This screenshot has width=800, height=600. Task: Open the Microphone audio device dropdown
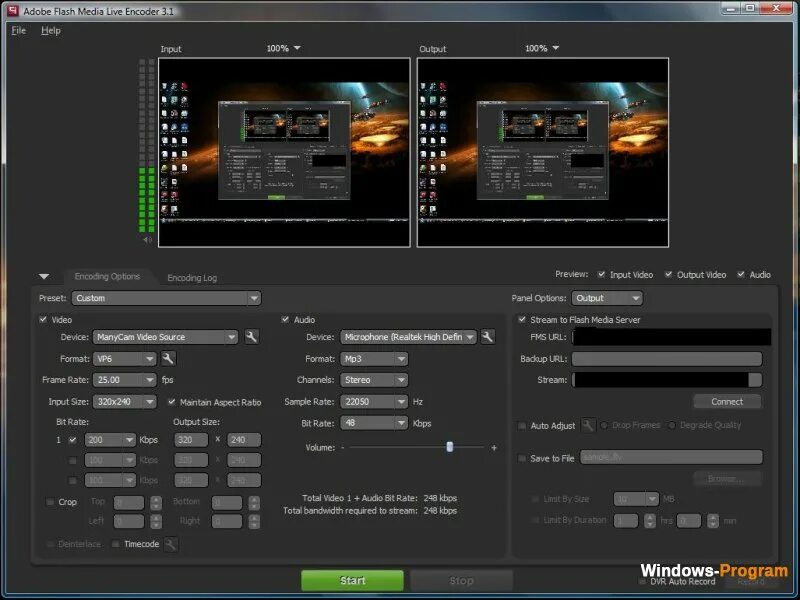pyautogui.click(x=409, y=337)
